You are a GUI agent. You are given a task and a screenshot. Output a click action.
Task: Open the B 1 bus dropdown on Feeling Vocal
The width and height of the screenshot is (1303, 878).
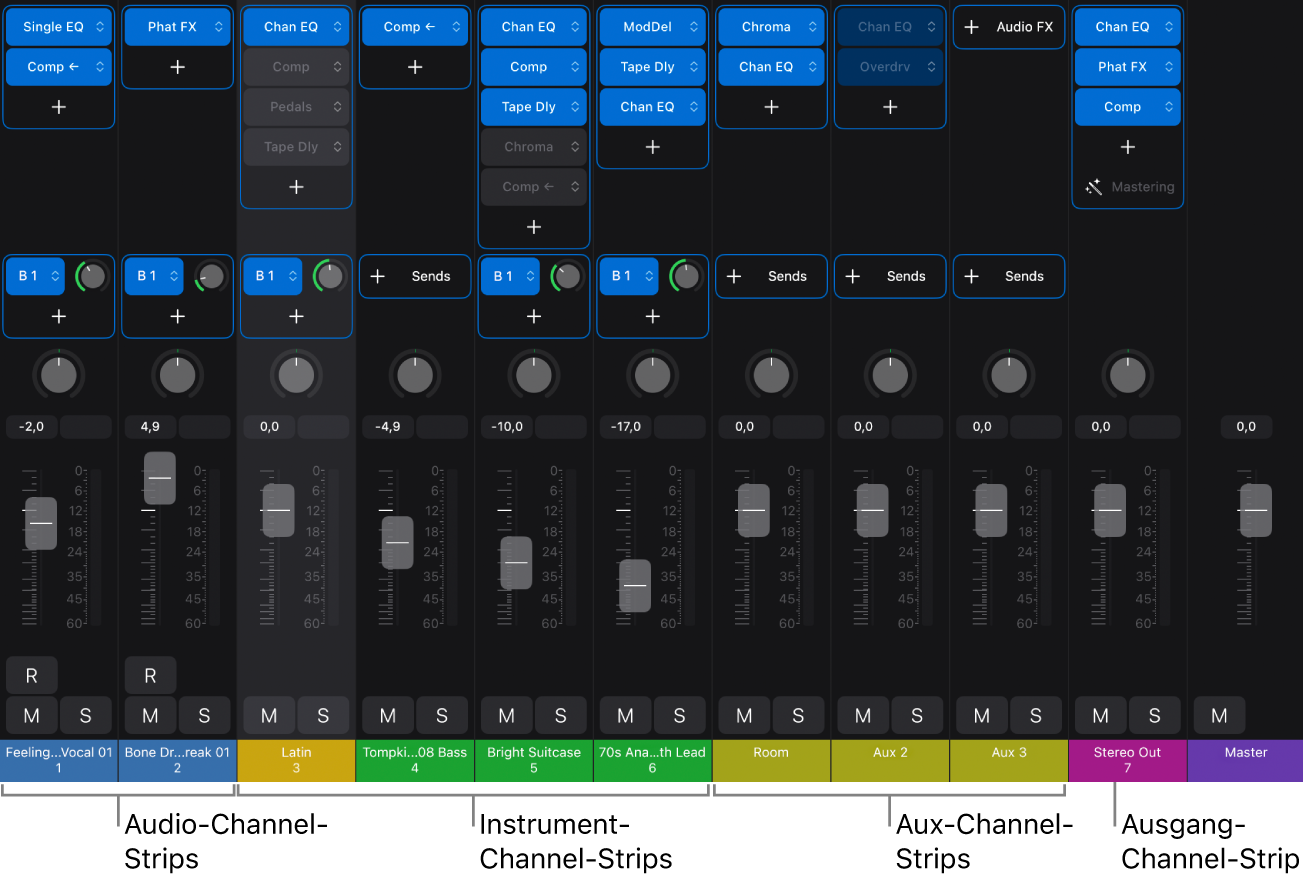[x=35, y=276]
